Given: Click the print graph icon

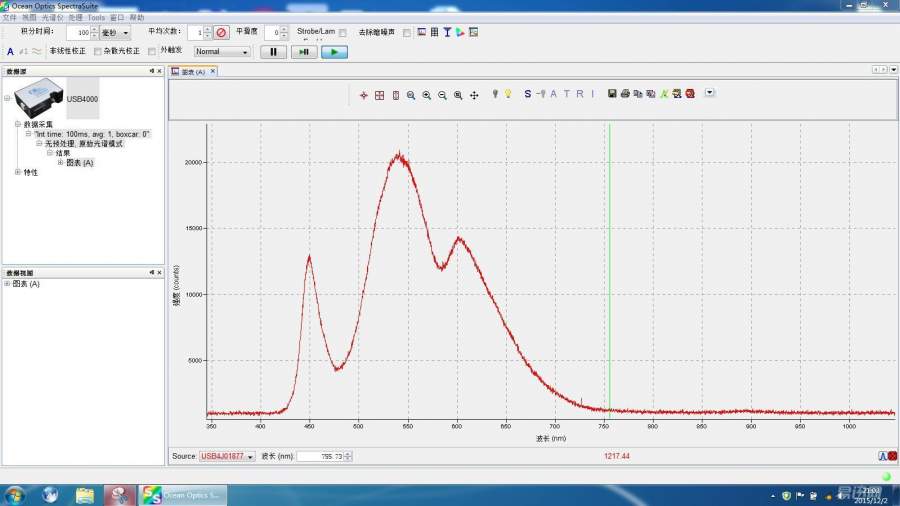Looking at the screenshot, I should point(625,94).
